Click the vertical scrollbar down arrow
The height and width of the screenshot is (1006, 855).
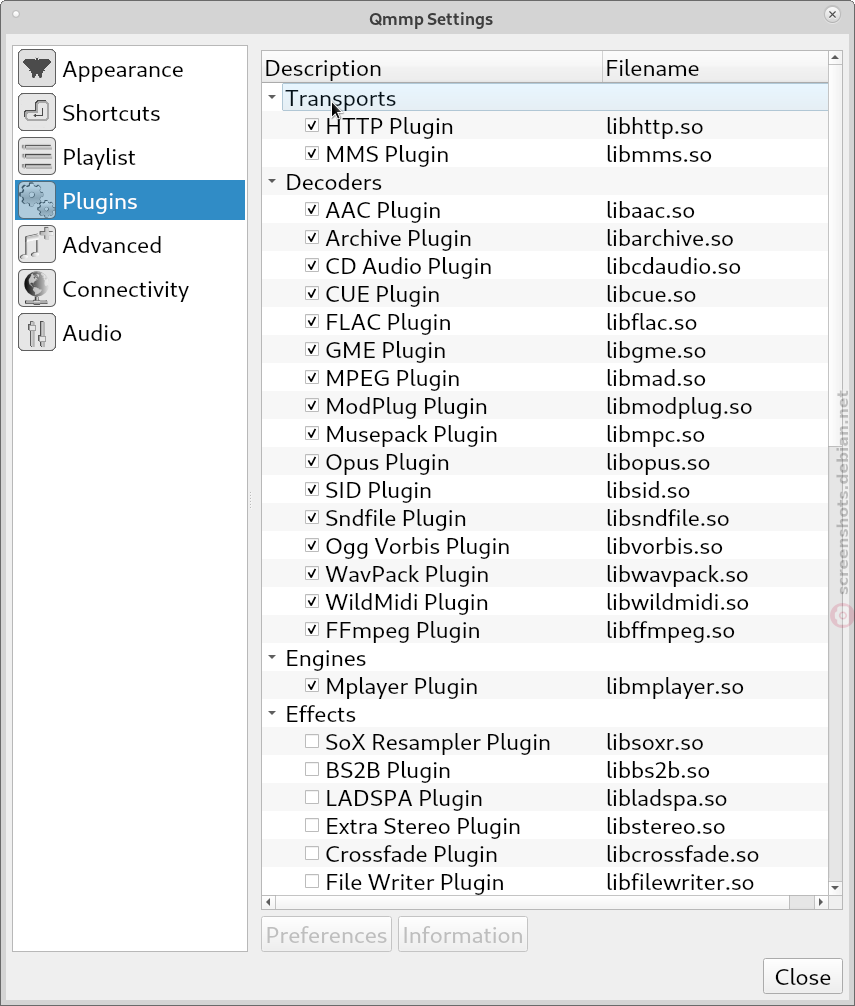835,888
